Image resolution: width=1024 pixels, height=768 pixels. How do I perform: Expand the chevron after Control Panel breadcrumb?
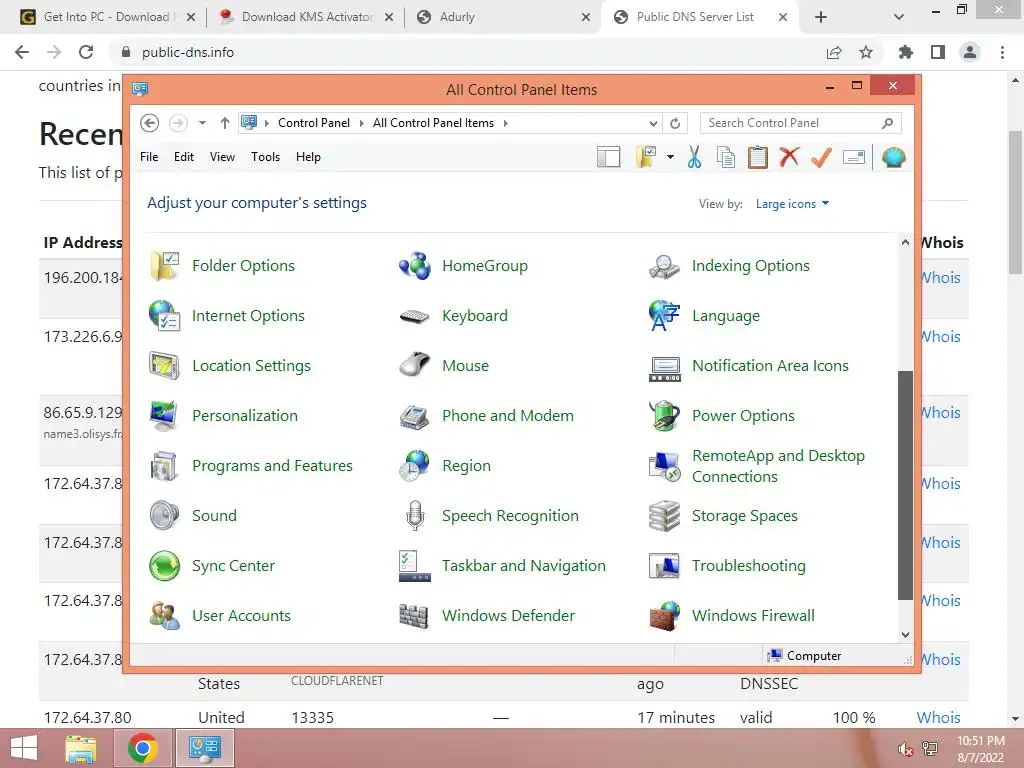pyautogui.click(x=361, y=123)
